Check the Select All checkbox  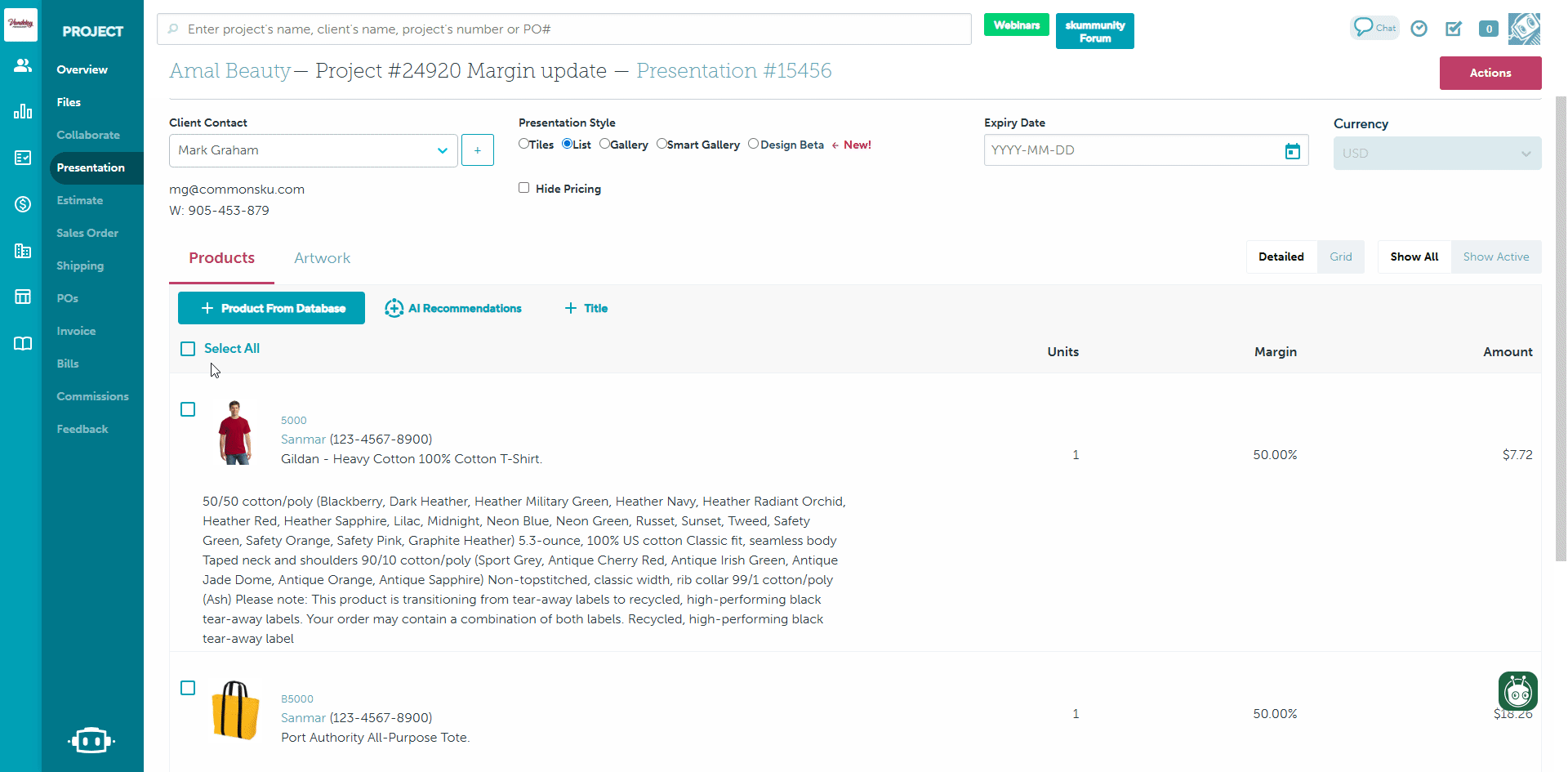tap(188, 349)
